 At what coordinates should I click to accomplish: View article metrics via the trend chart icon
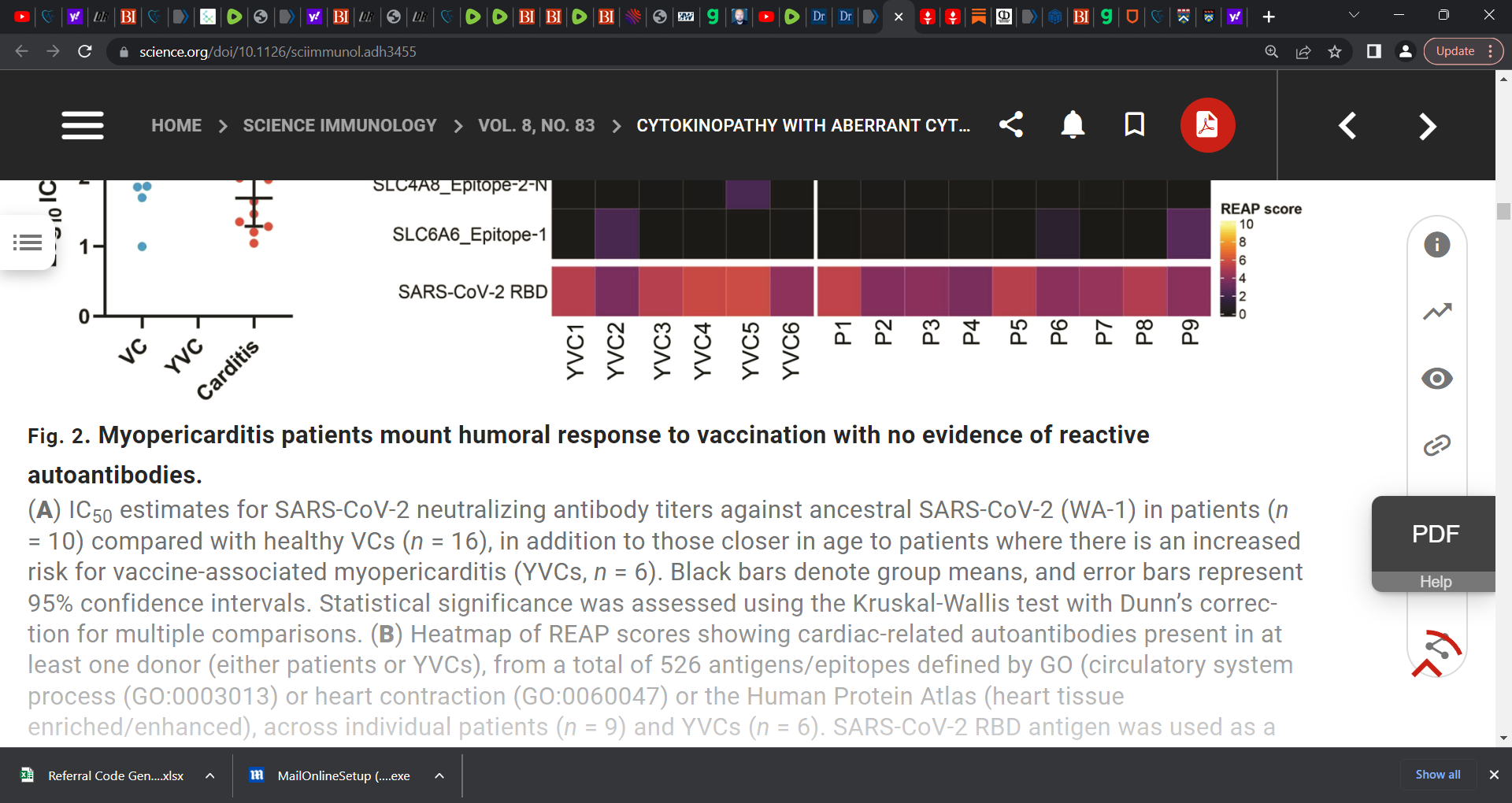pyautogui.click(x=1437, y=312)
